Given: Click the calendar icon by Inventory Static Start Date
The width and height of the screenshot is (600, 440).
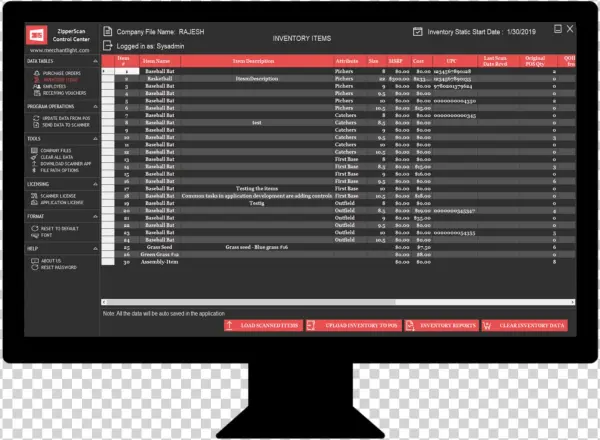Looking at the screenshot, I should (417, 32).
